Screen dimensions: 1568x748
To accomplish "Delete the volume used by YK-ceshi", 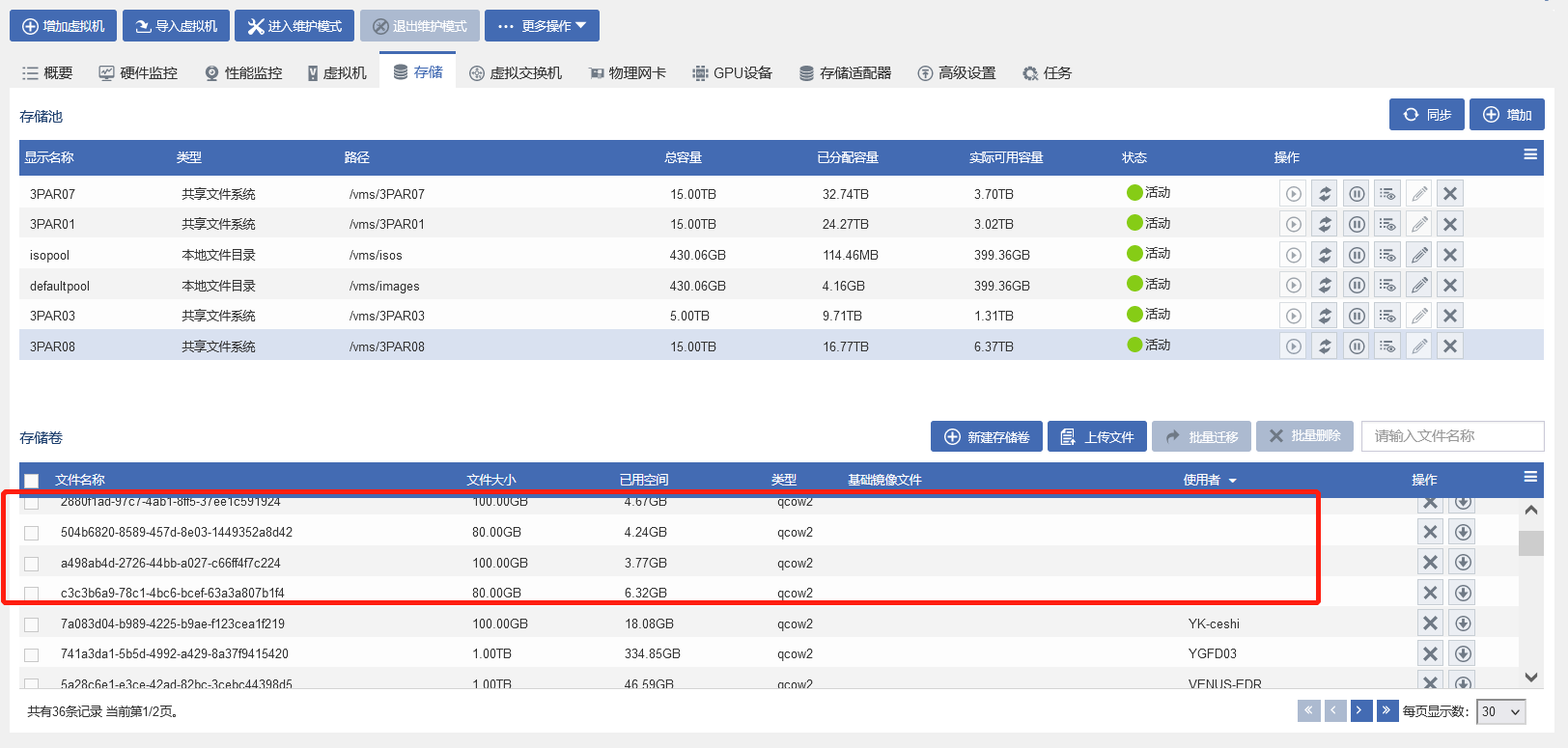I will 1430,623.
